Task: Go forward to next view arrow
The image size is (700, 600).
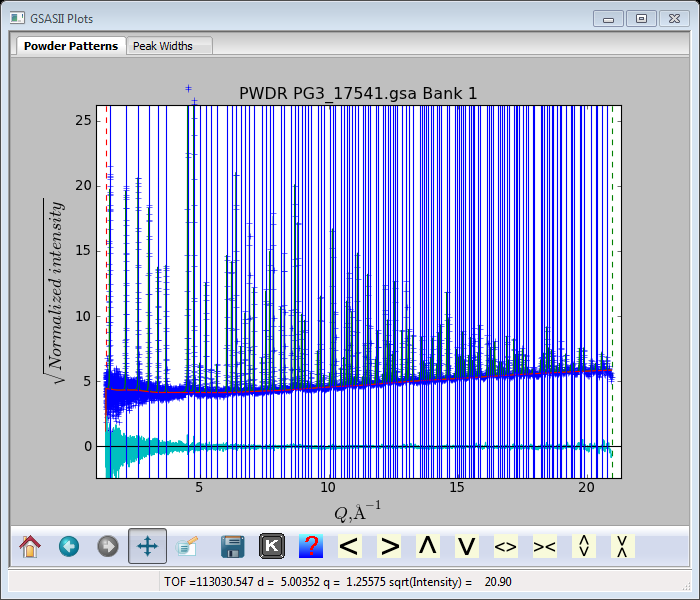Action: pyautogui.click(x=108, y=546)
